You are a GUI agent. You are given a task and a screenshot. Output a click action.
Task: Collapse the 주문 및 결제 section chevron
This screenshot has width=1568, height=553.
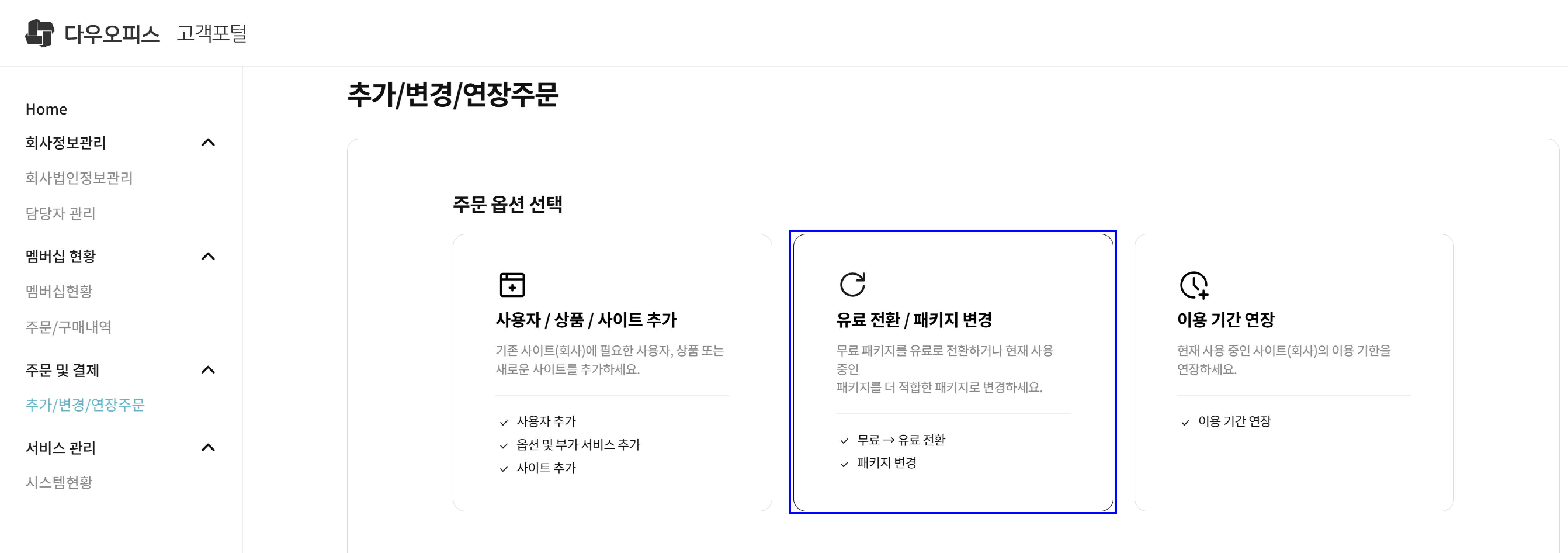tap(208, 370)
